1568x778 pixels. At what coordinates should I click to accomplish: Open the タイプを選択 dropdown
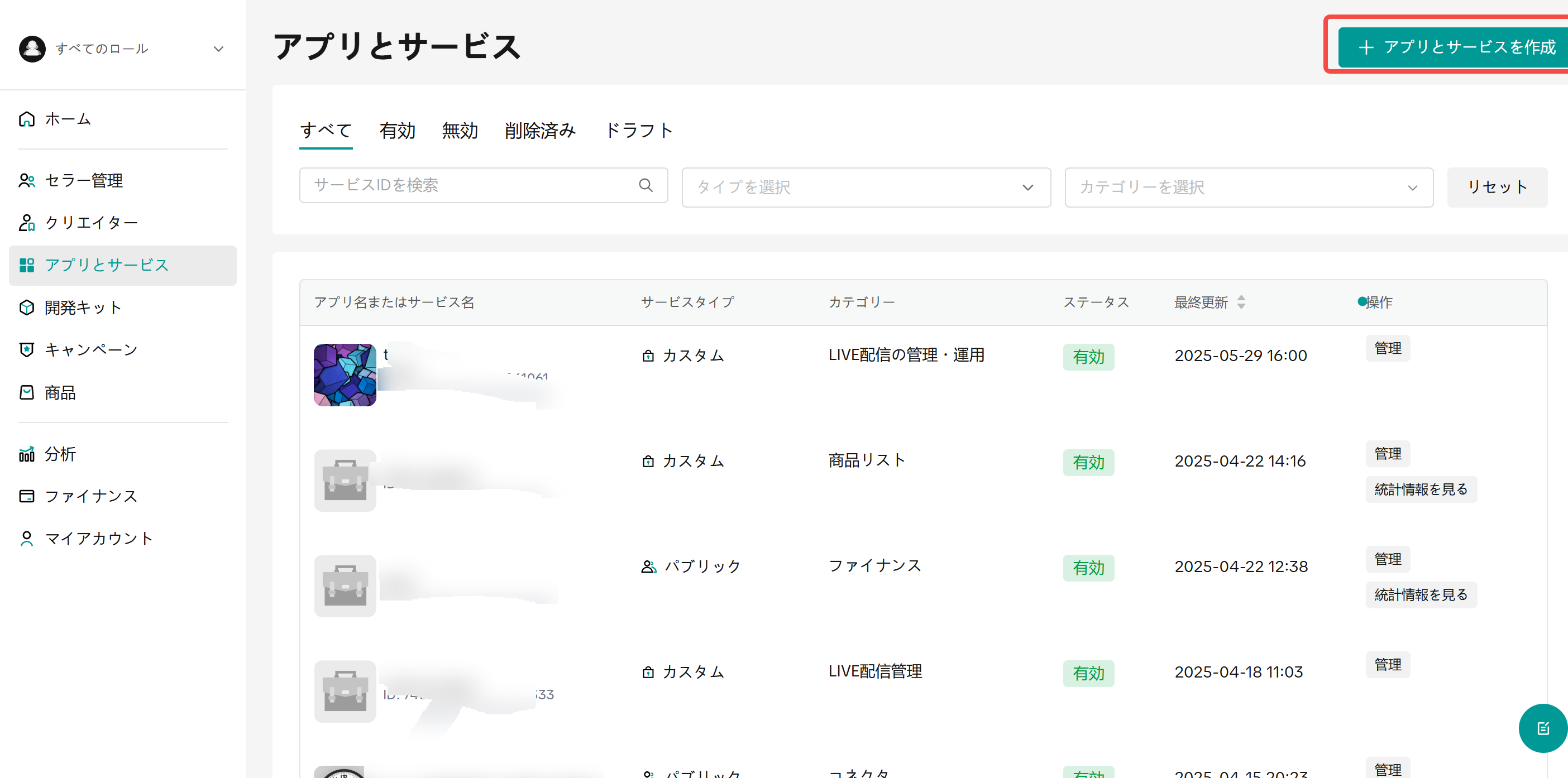point(866,188)
